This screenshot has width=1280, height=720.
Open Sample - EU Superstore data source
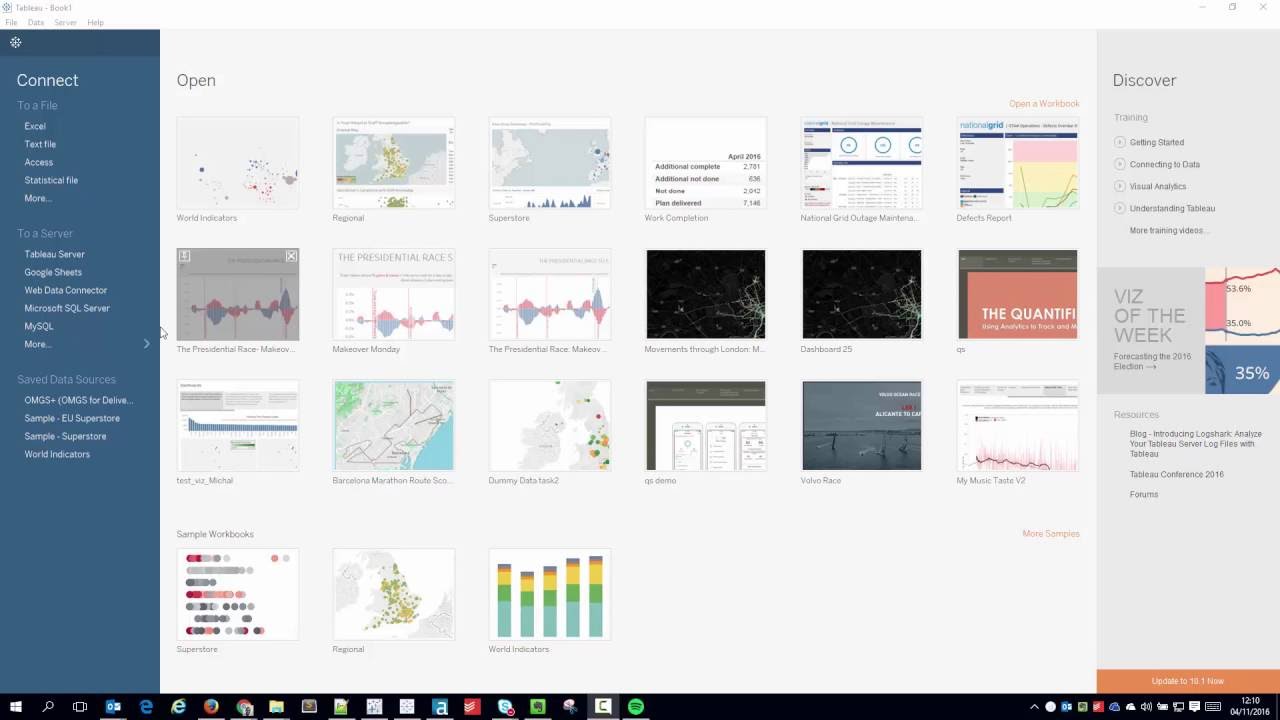tap(72, 418)
